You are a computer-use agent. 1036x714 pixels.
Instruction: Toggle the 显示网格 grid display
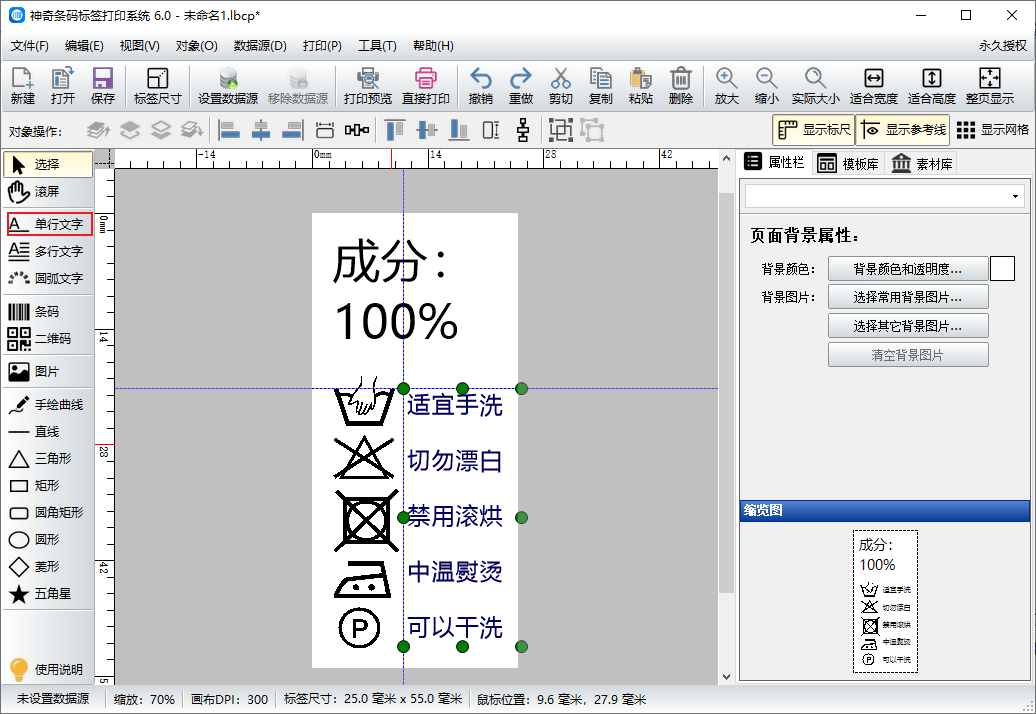tap(992, 130)
